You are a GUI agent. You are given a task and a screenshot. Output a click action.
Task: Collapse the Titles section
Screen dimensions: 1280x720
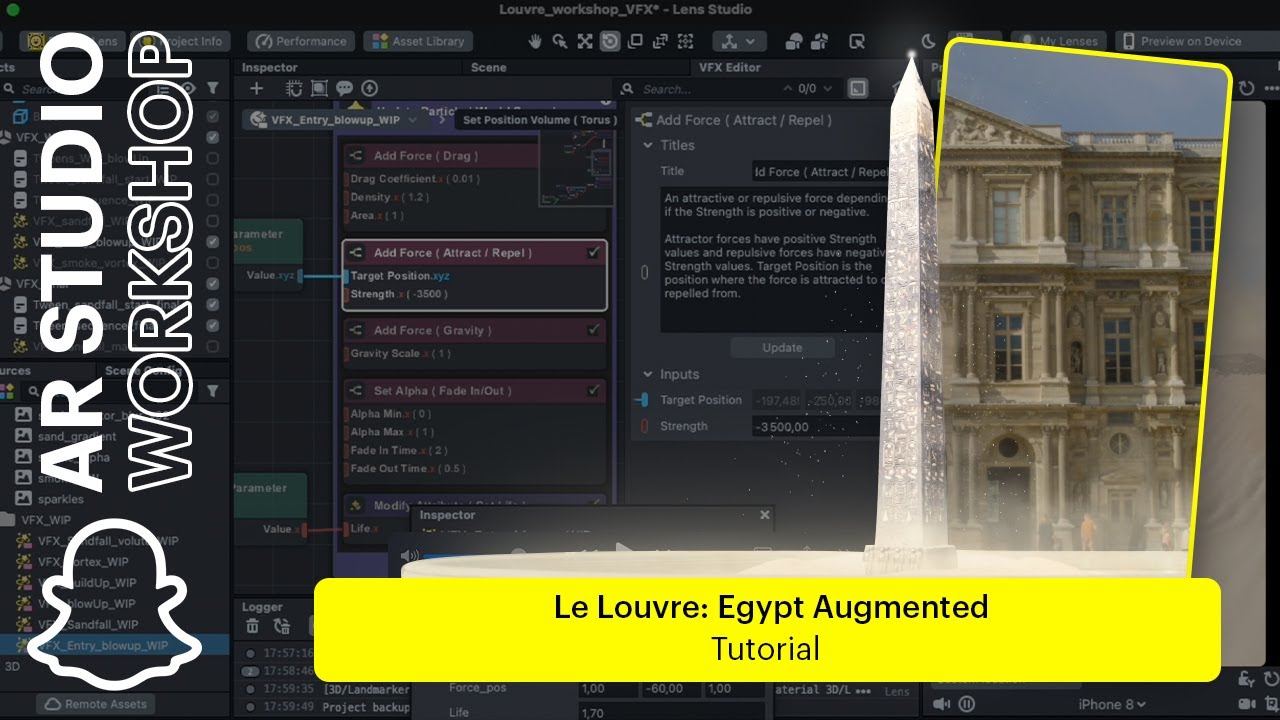(x=649, y=145)
